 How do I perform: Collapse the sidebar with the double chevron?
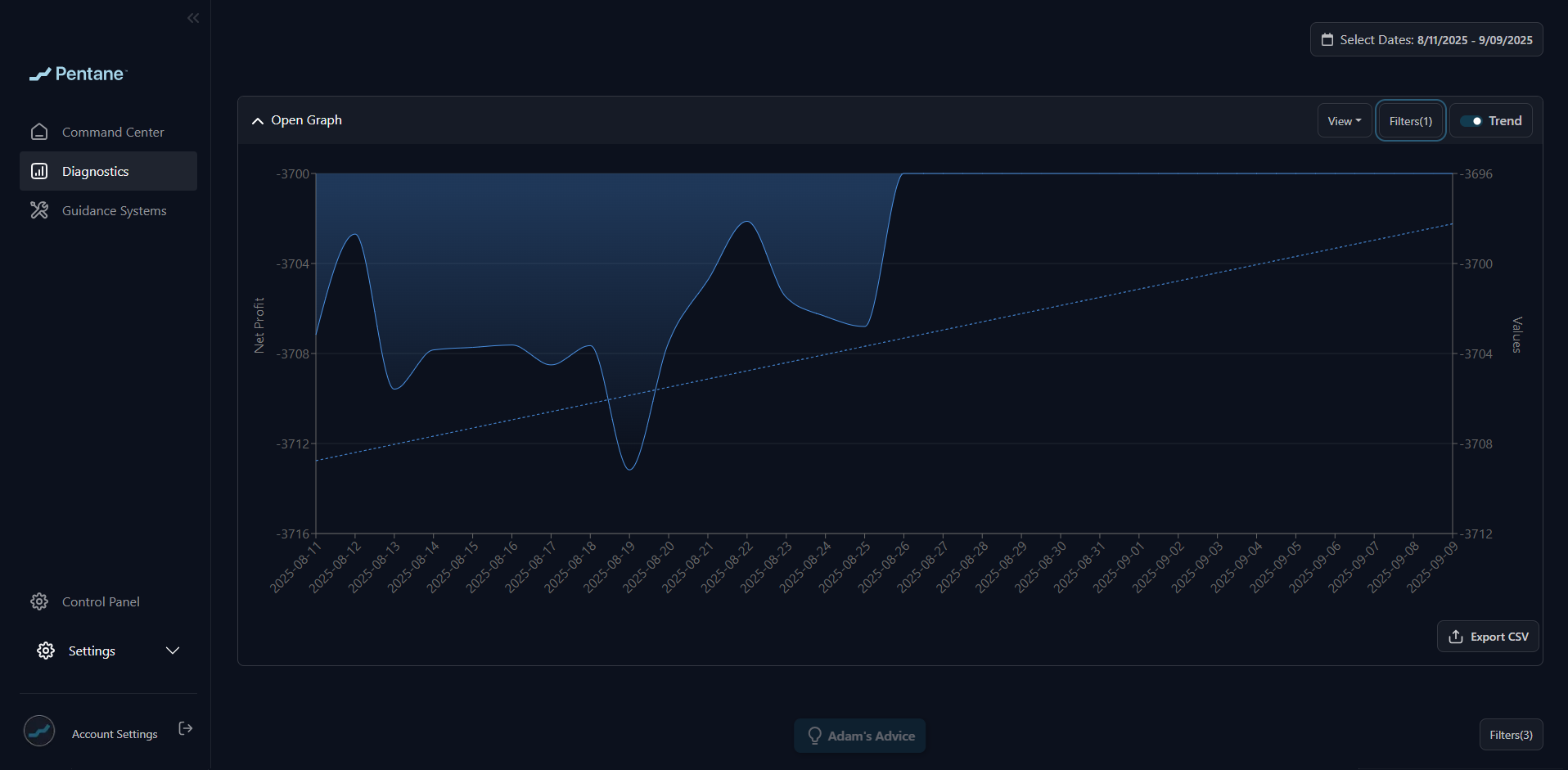click(x=193, y=17)
